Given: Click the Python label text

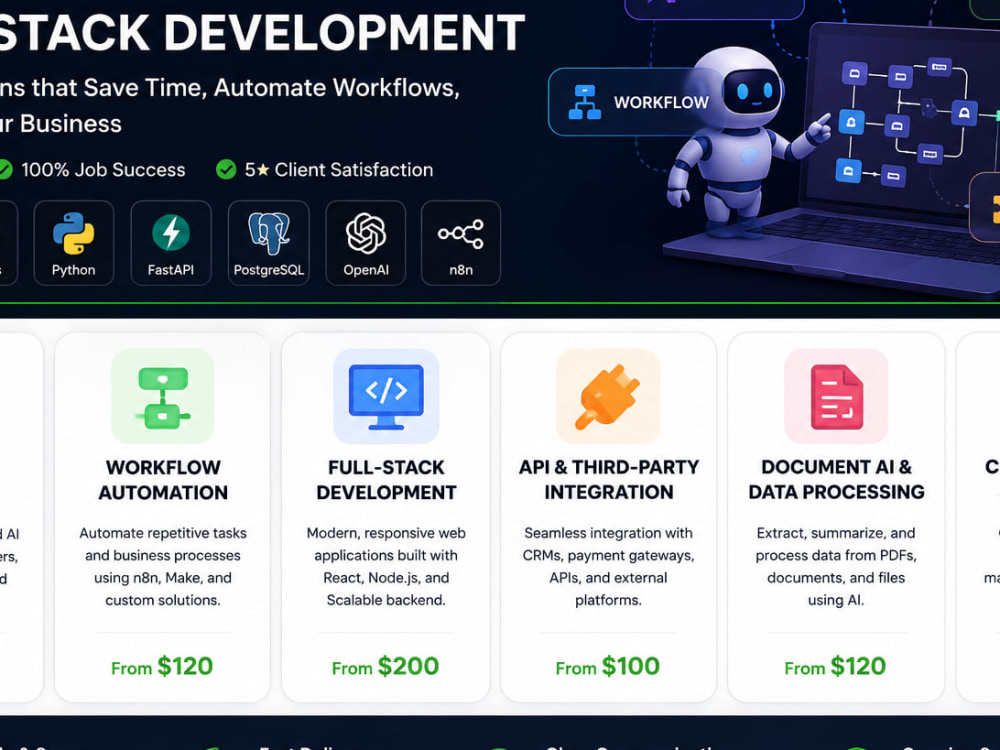Looking at the screenshot, I should (x=73, y=270).
